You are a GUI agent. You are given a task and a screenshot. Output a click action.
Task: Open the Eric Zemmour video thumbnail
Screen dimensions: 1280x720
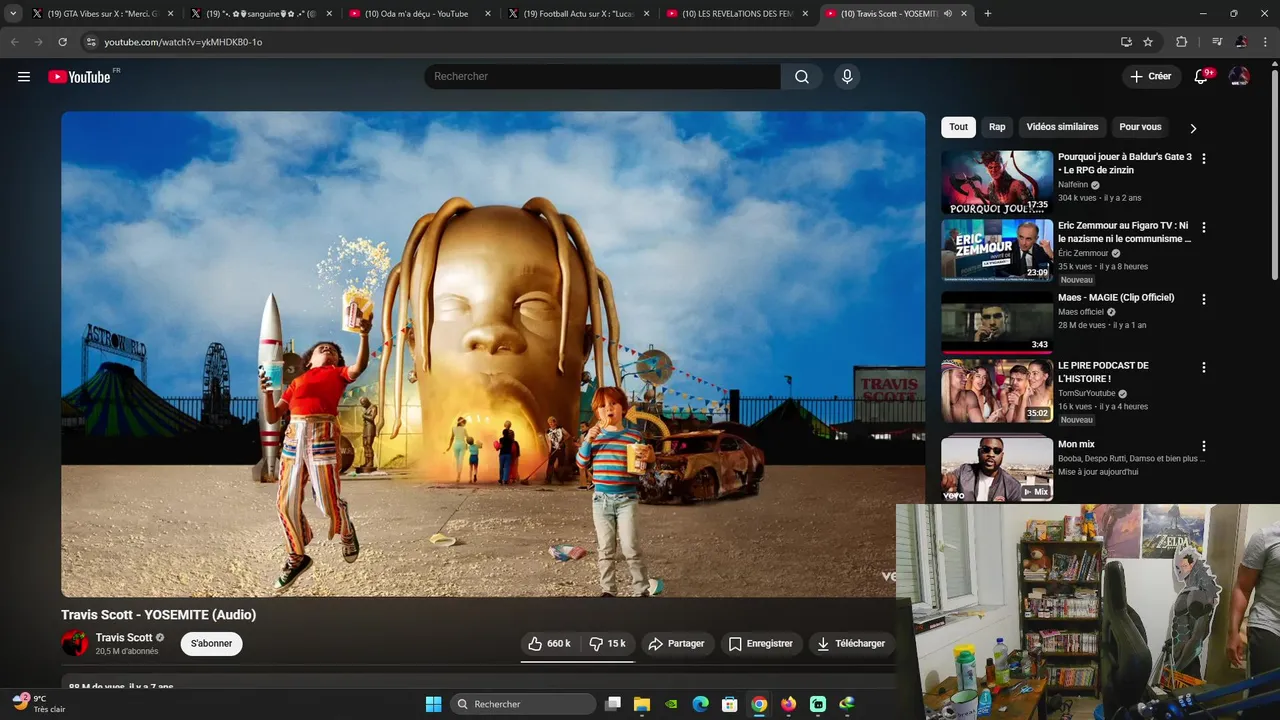pos(997,250)
